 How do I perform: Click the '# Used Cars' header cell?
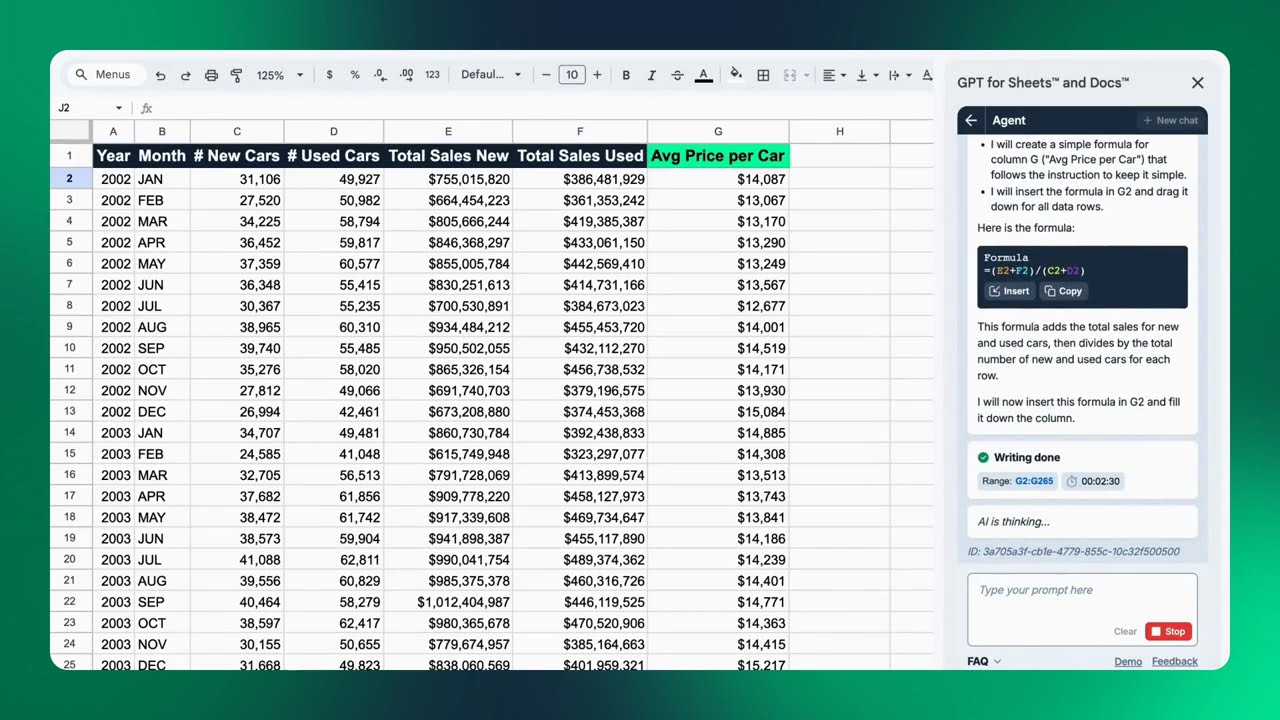pos(333,156)
